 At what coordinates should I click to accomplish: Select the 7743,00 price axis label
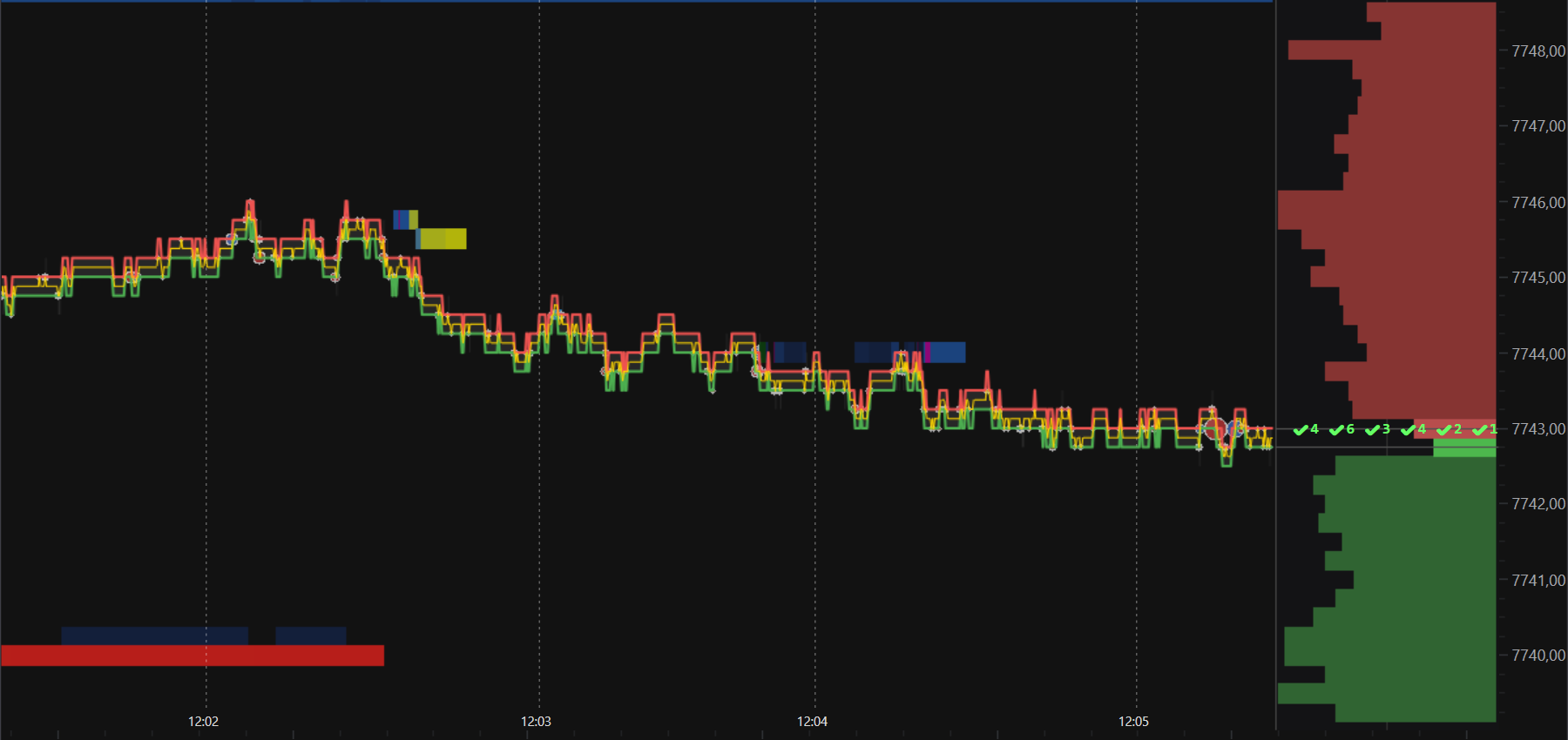pyautogui.click(x=1538, y=429)
